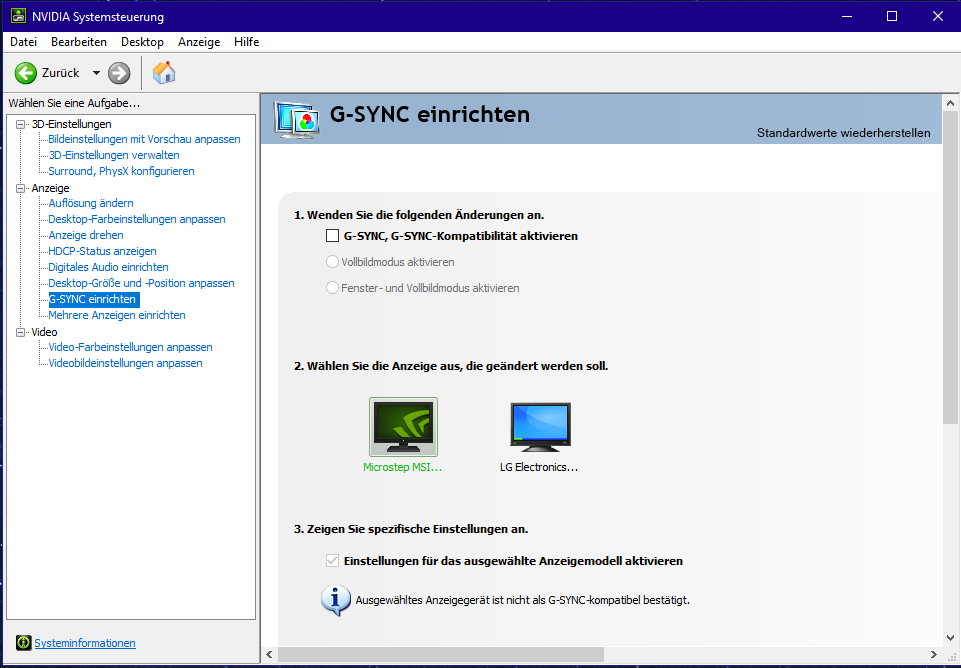Open Bildeinstellungen mit Vorschau anpassen
Screen dimensions: 961x668
(145, 139)
